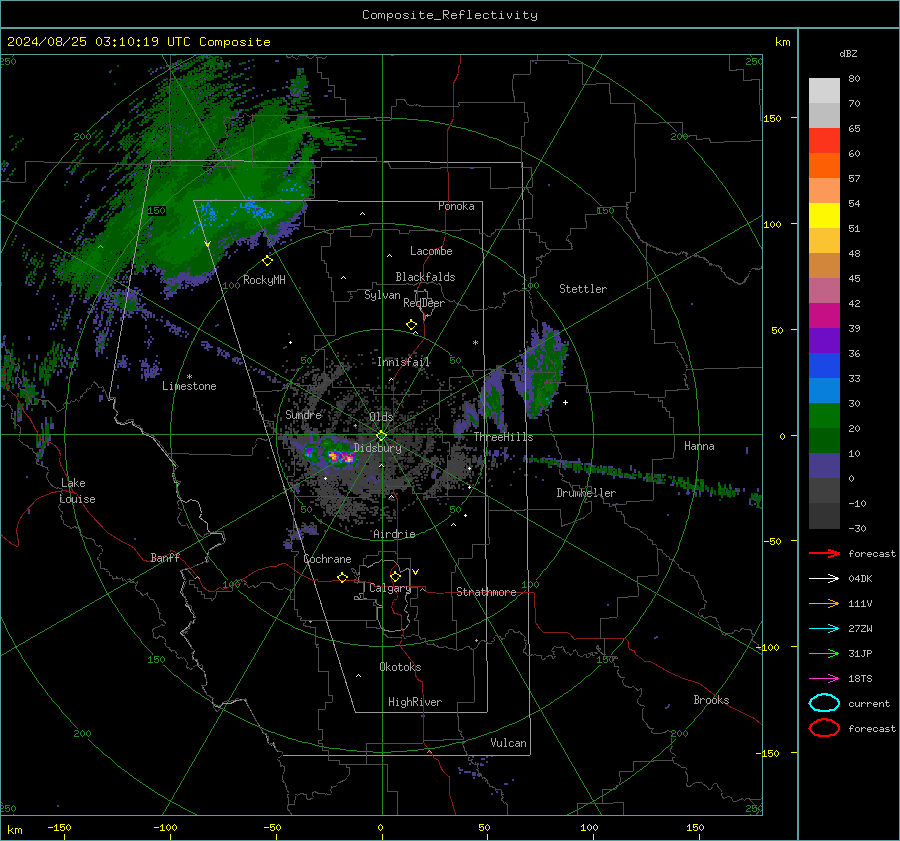Click the Limestone label
This screenshot has width=900, height=841.
pos(189,386)
